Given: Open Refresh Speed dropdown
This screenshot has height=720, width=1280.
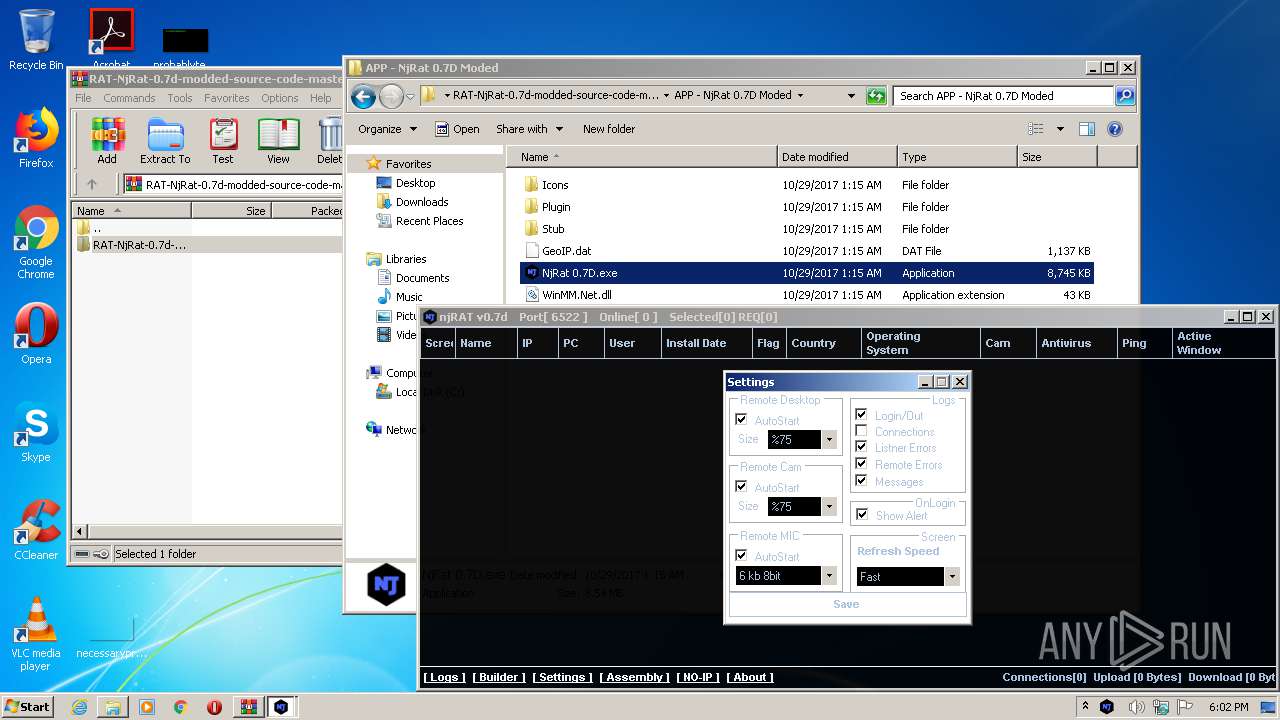Looking at the screenshot, I should click(952, 576).
